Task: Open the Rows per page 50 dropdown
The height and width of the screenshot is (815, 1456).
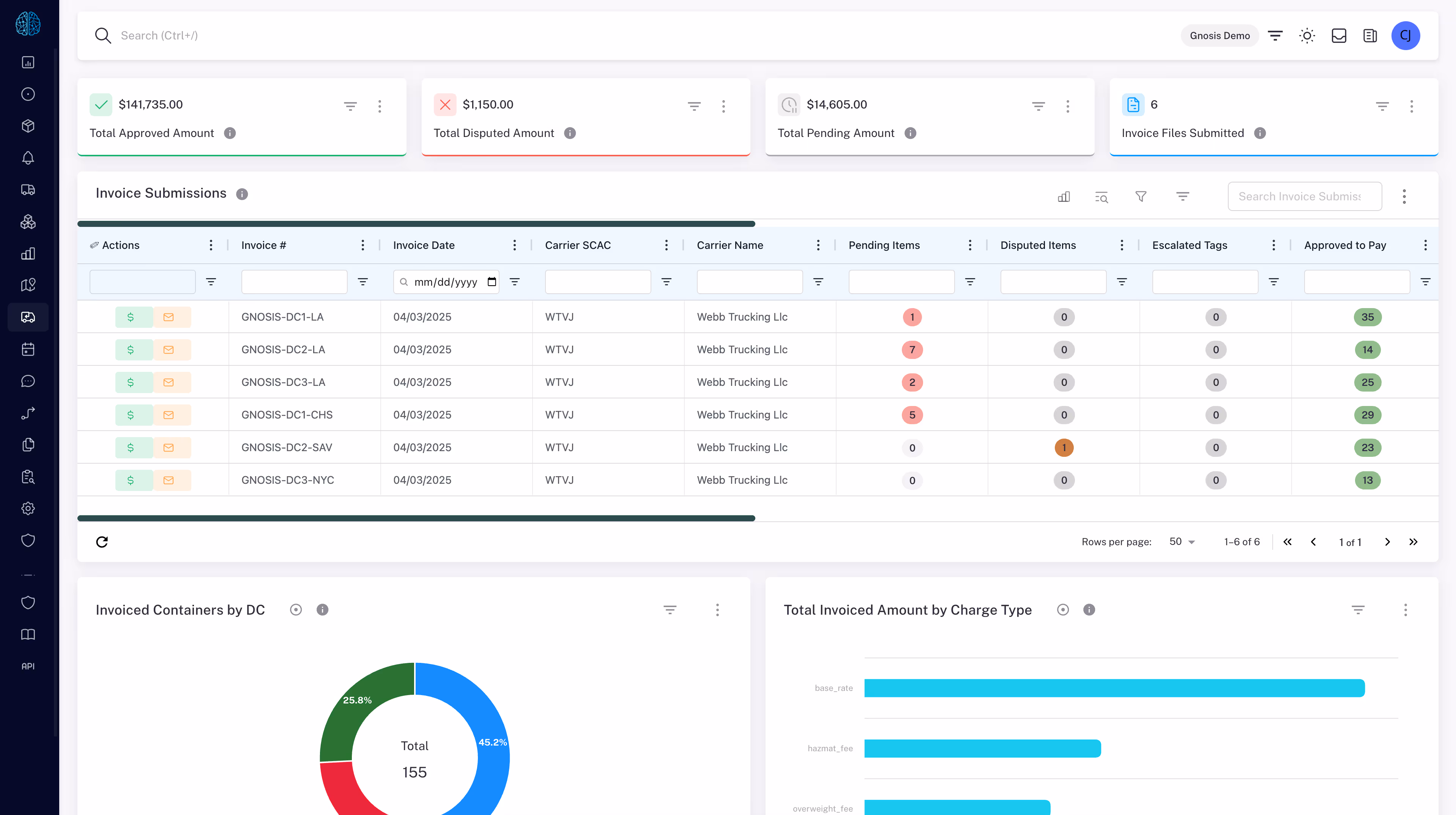Action: tap(1182, 541)
